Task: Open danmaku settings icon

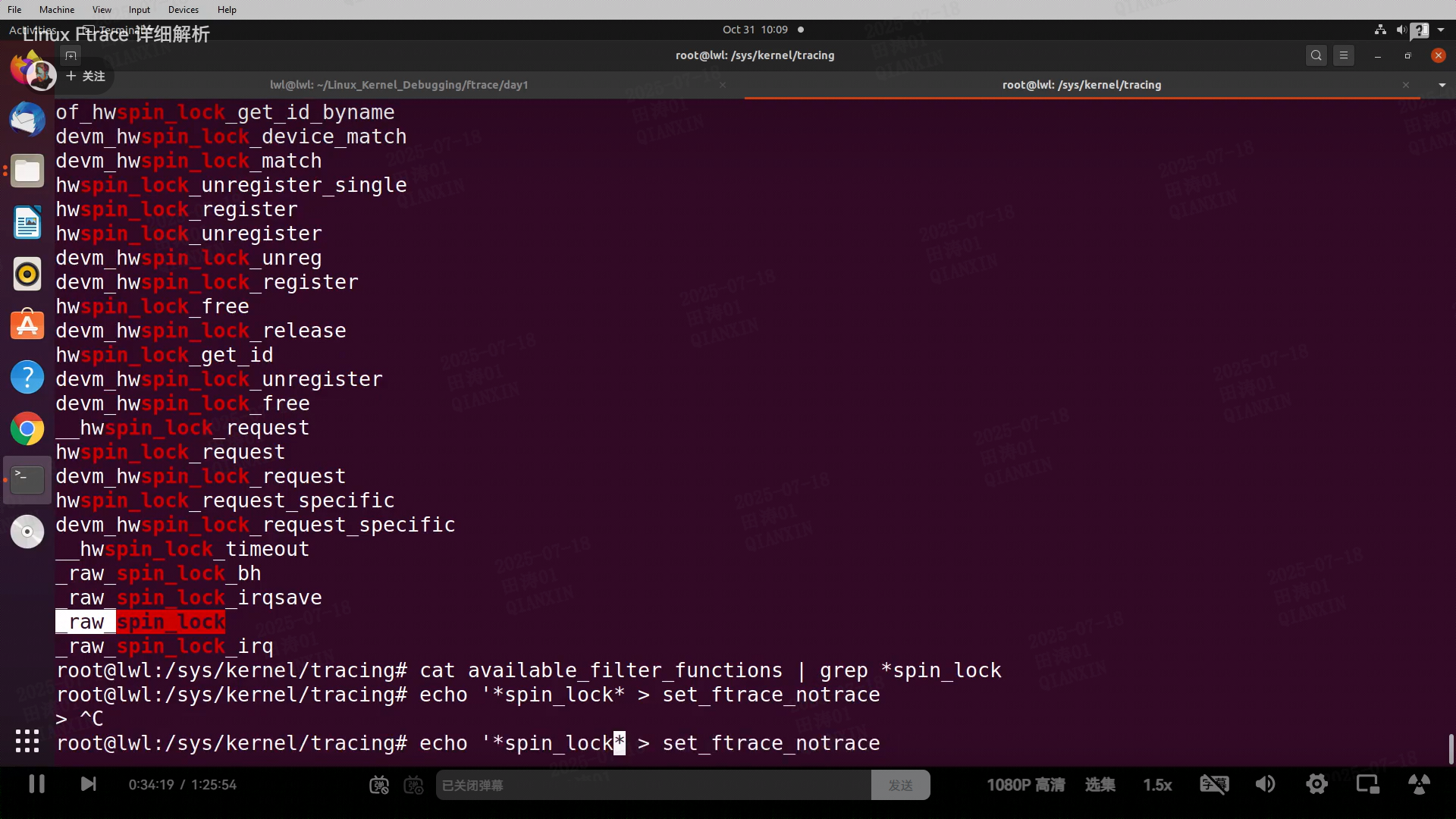Action: click(413, 786)
